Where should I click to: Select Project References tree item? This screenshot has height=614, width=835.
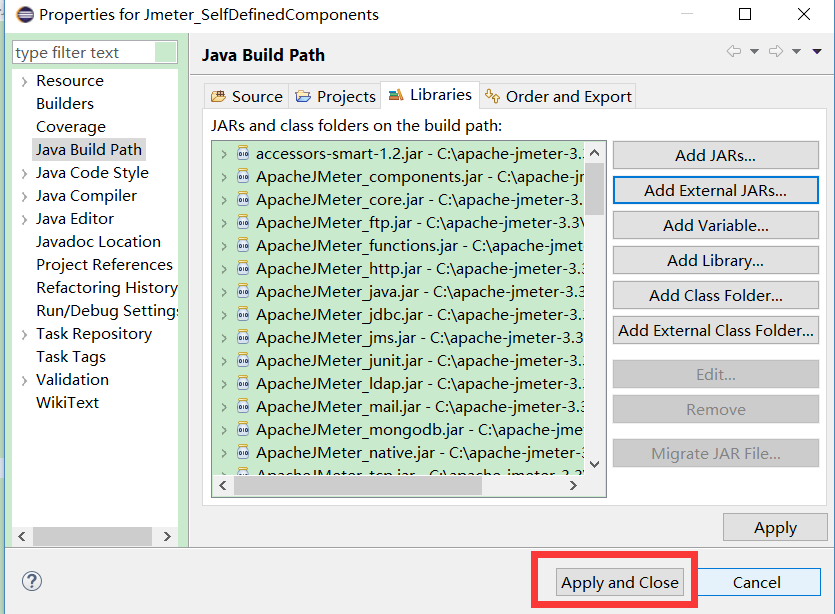click(104, 265)
